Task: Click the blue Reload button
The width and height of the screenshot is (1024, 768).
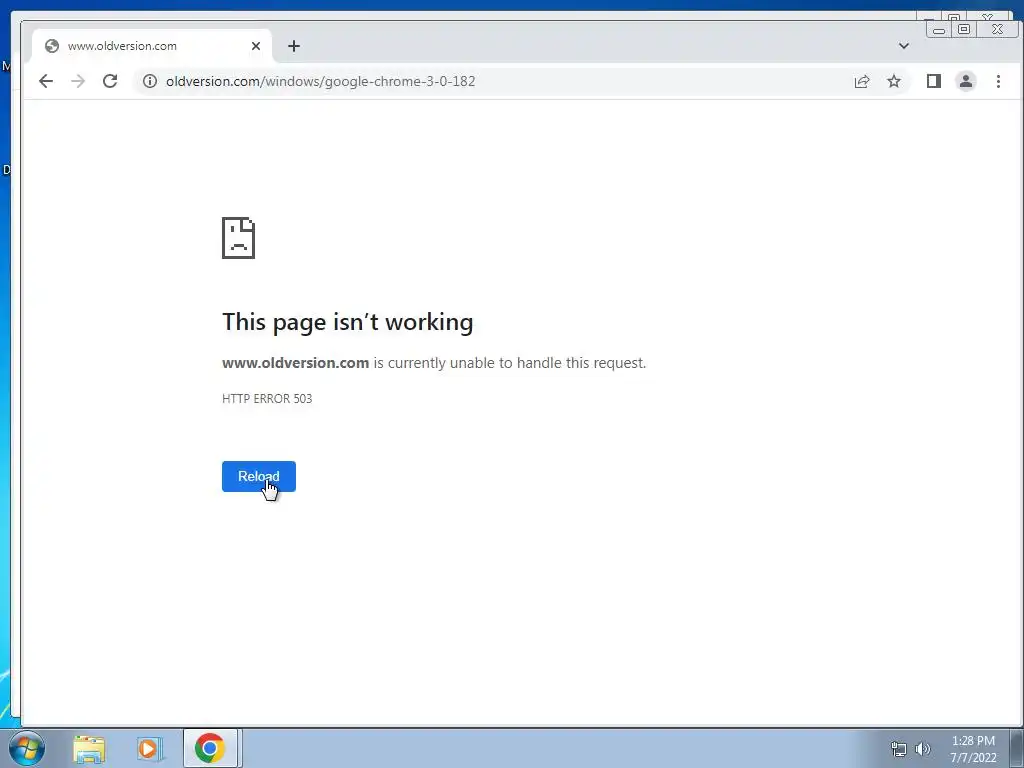Action: tap(259, 476)
